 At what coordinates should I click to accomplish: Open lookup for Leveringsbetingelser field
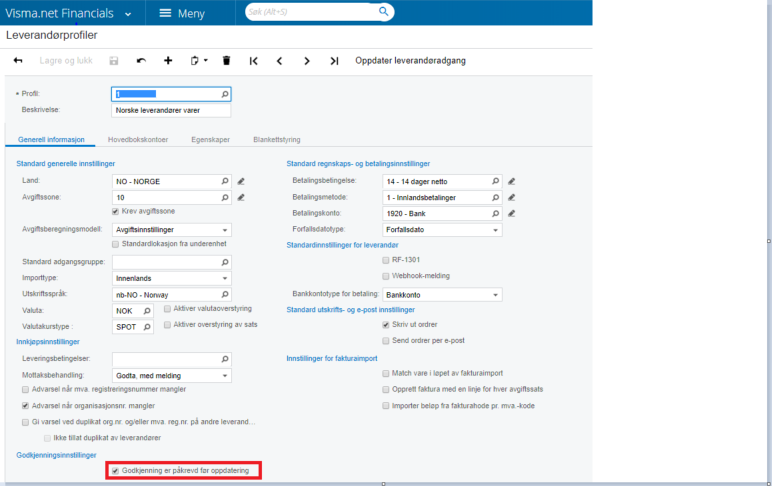[225, 359]
